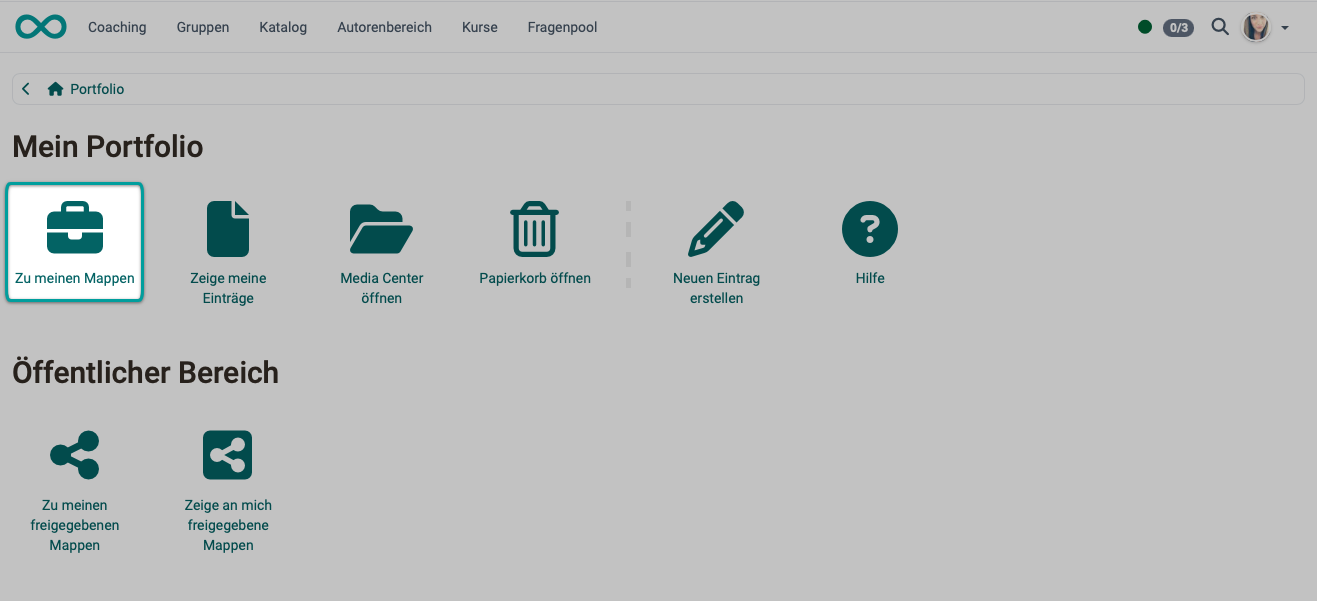1317x601 pixels.
Task: Click the Papierkorb öffnen label
Action: point(535,278)
